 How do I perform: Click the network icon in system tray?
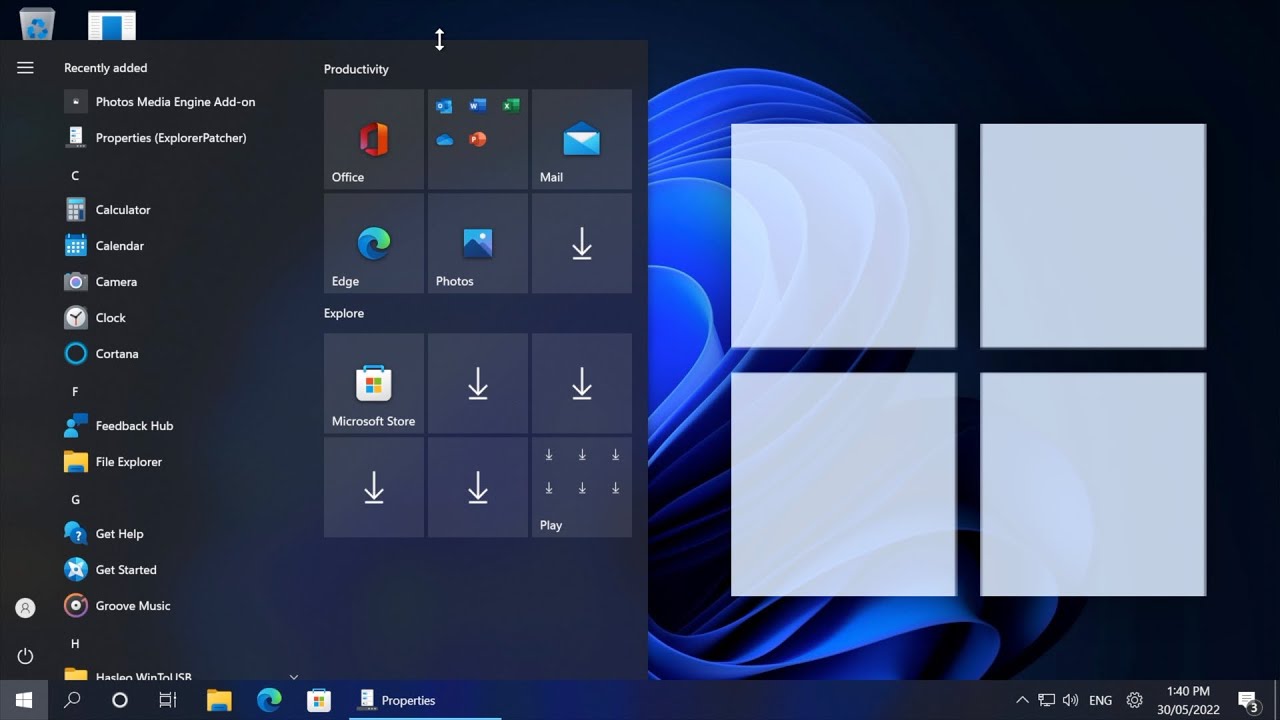(1046, 700)
